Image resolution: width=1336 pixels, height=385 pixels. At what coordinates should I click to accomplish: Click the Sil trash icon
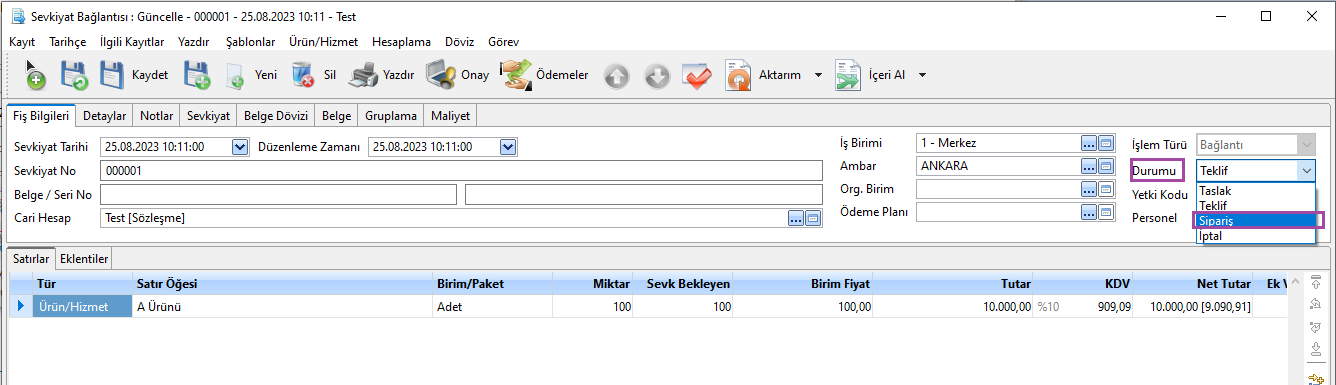point(303,75)
